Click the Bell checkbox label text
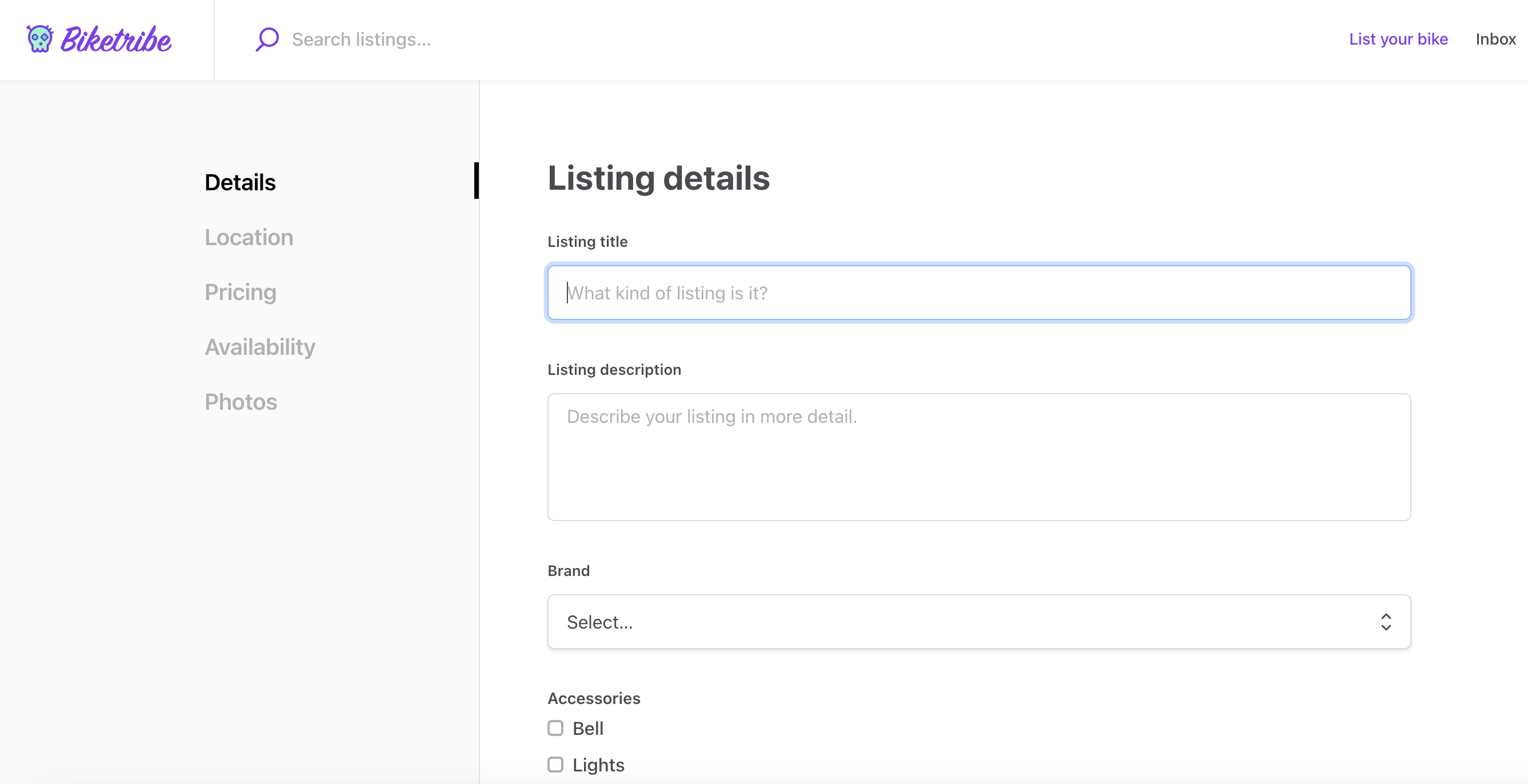The height and width of the screenshot is (784, 1528). click(587, 728)
